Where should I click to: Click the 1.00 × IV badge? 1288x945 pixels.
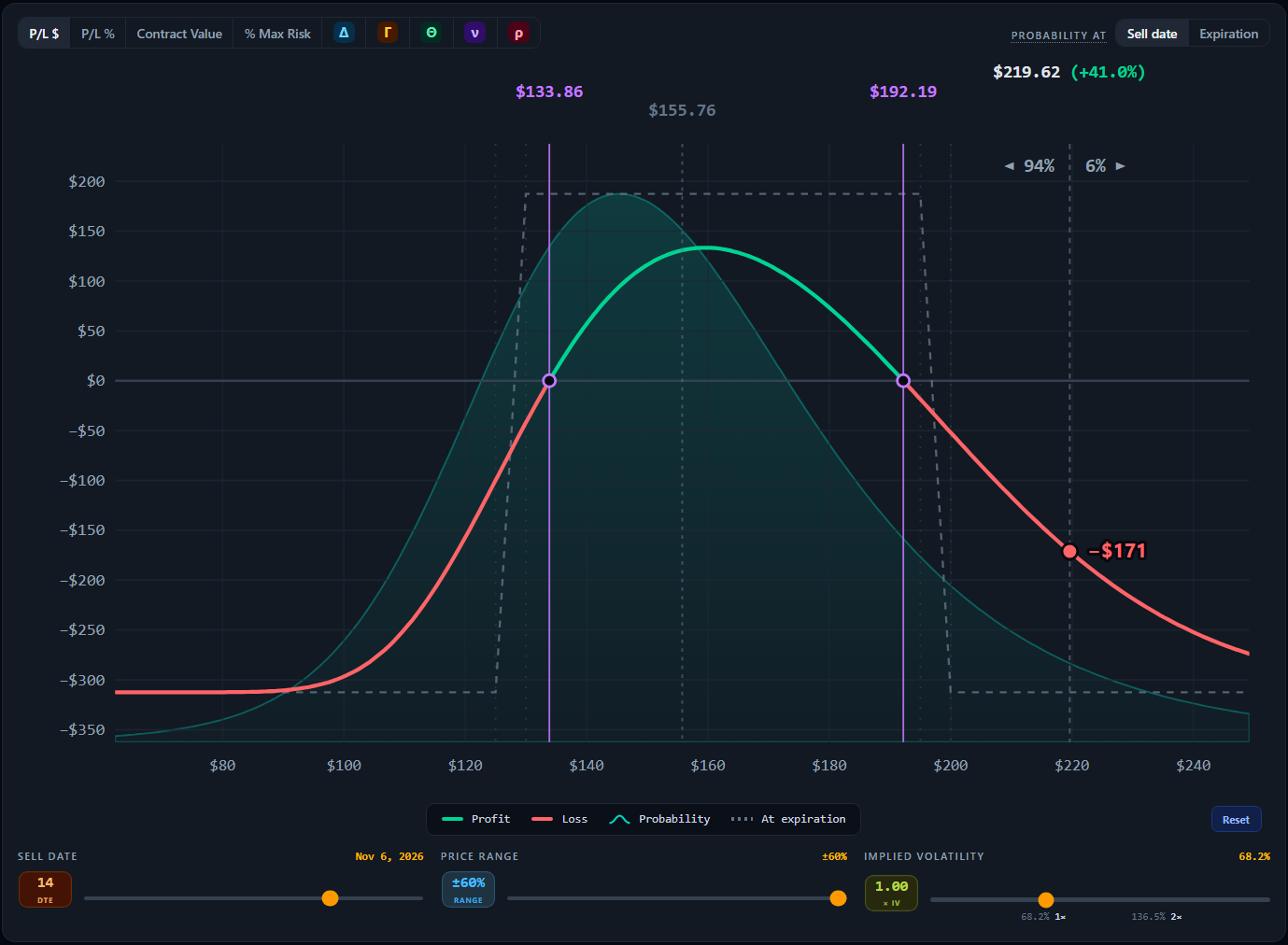coord(891,893)
